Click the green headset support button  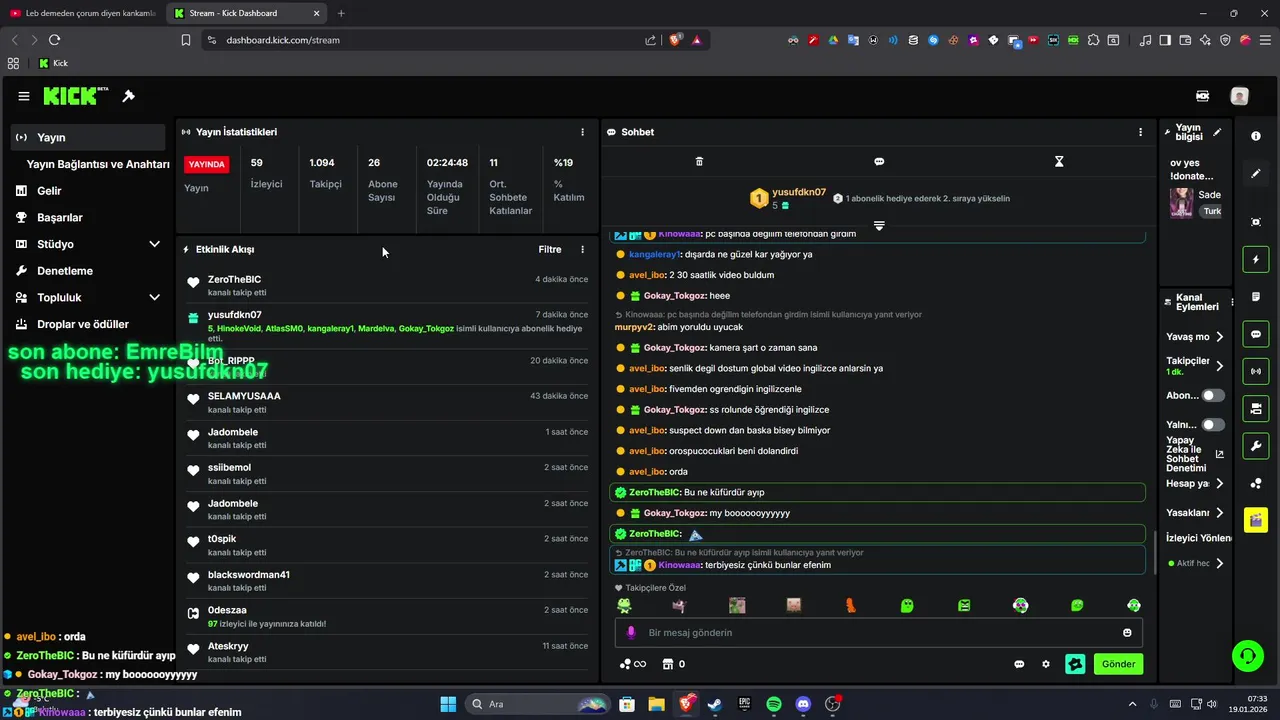click(1248, 656)
